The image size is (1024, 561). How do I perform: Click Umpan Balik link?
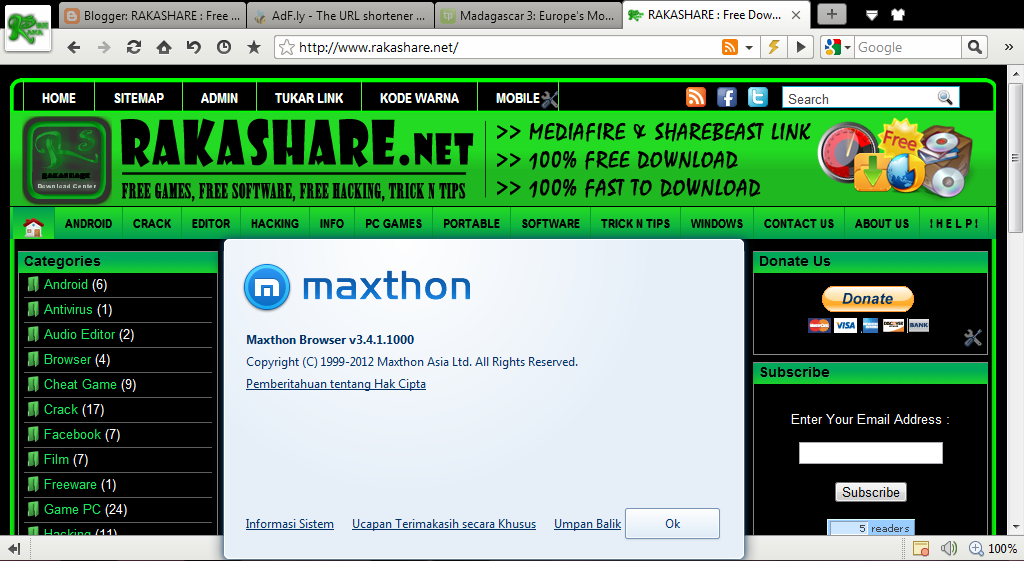pos(587,524)
